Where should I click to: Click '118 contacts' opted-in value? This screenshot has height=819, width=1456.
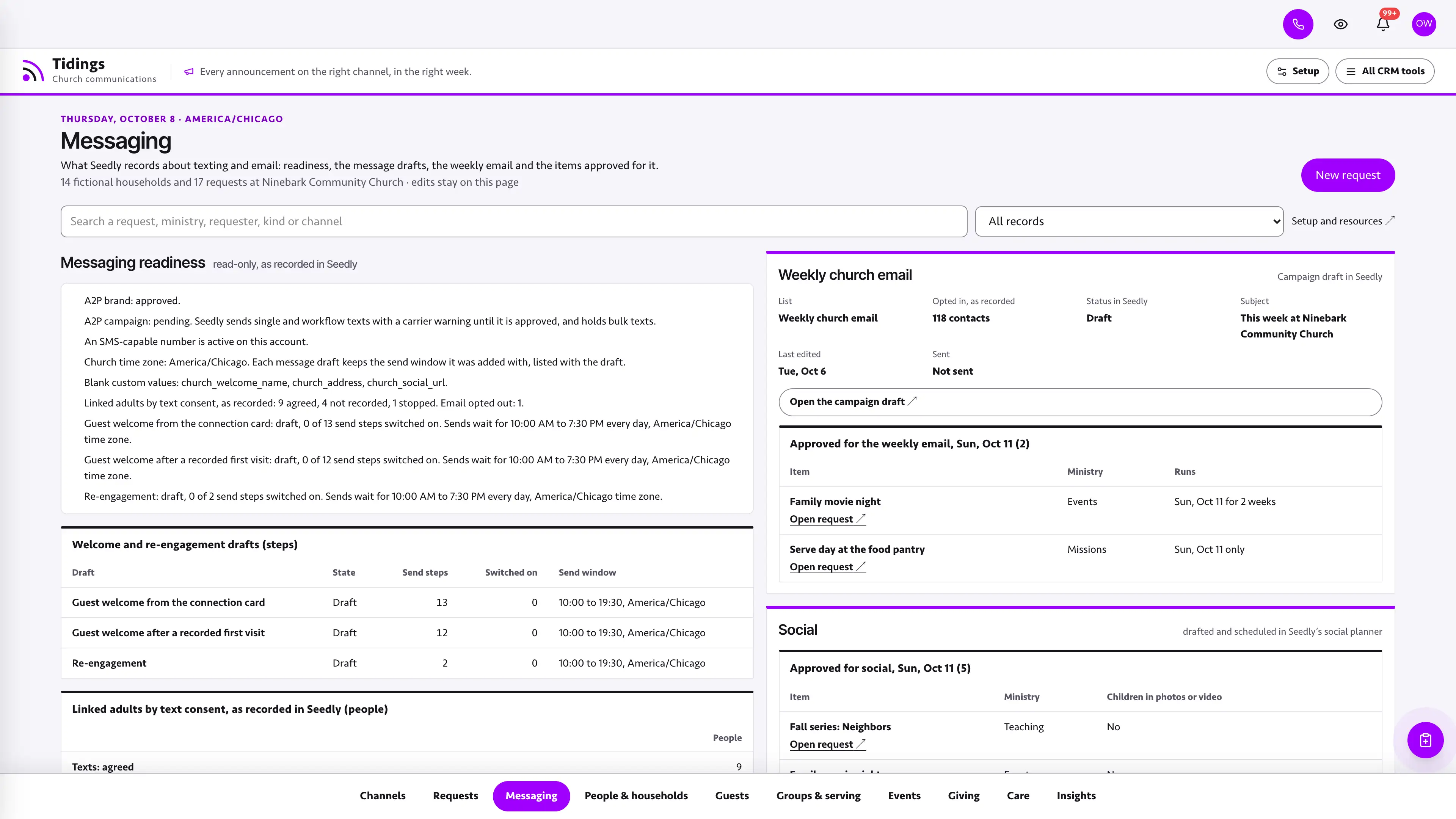pos(961,318)
